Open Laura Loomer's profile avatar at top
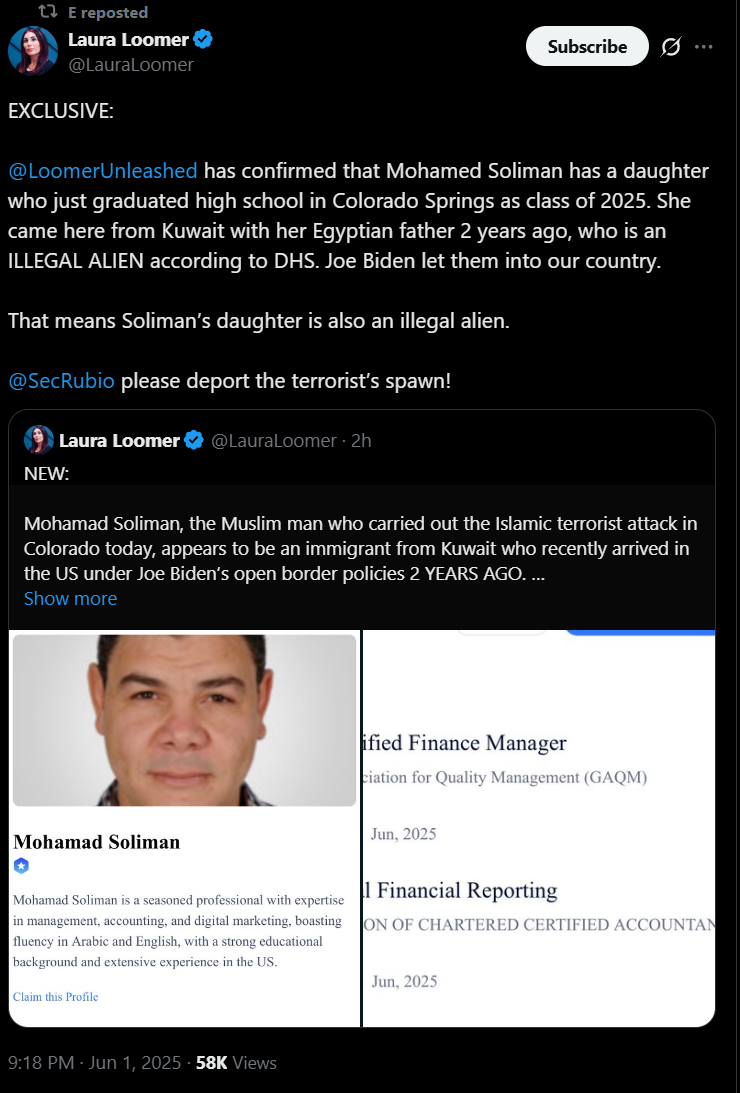 (x=33, y=51)
